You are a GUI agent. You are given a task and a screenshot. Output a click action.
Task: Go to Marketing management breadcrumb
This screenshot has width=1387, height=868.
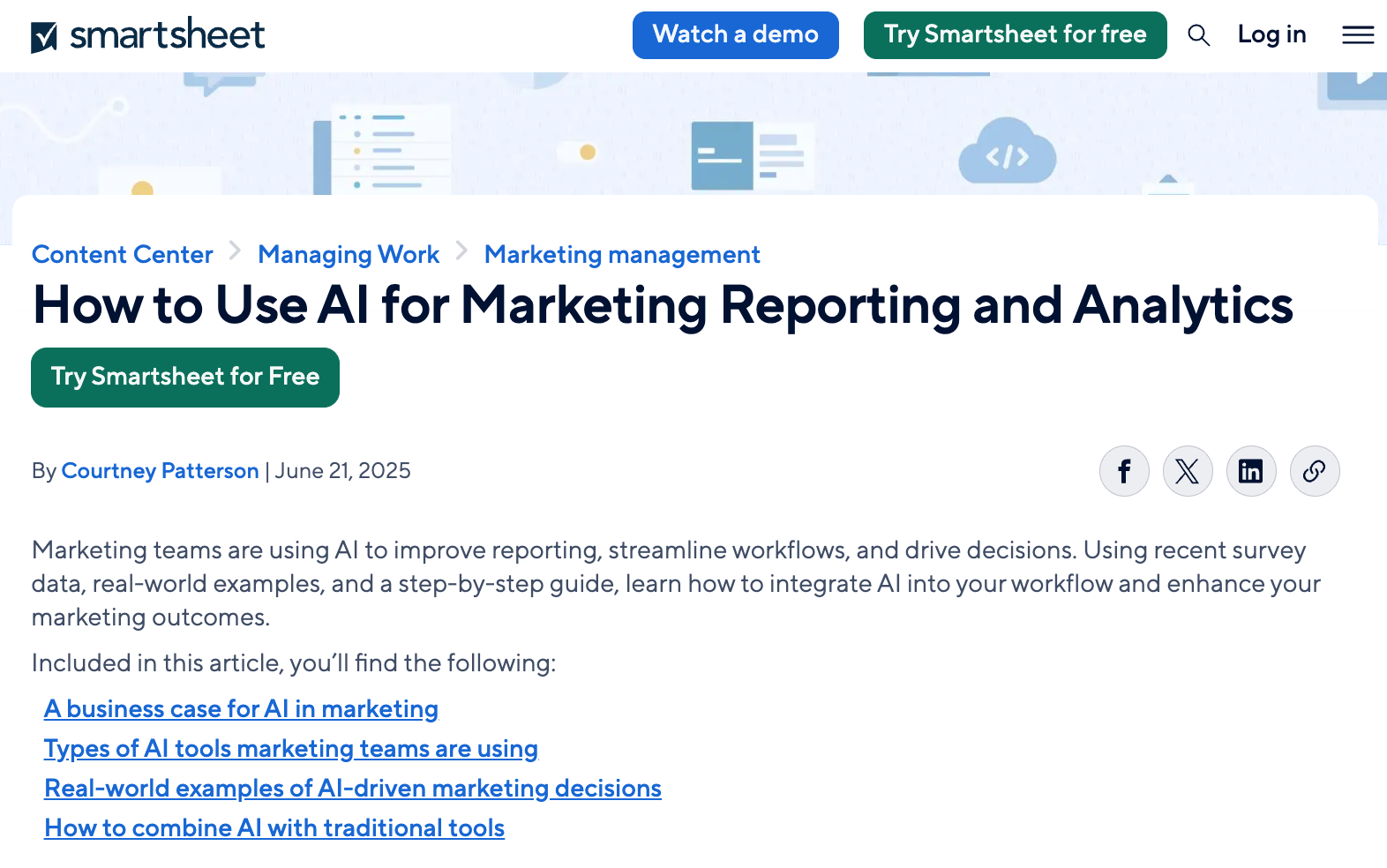[x=622, y=255]
